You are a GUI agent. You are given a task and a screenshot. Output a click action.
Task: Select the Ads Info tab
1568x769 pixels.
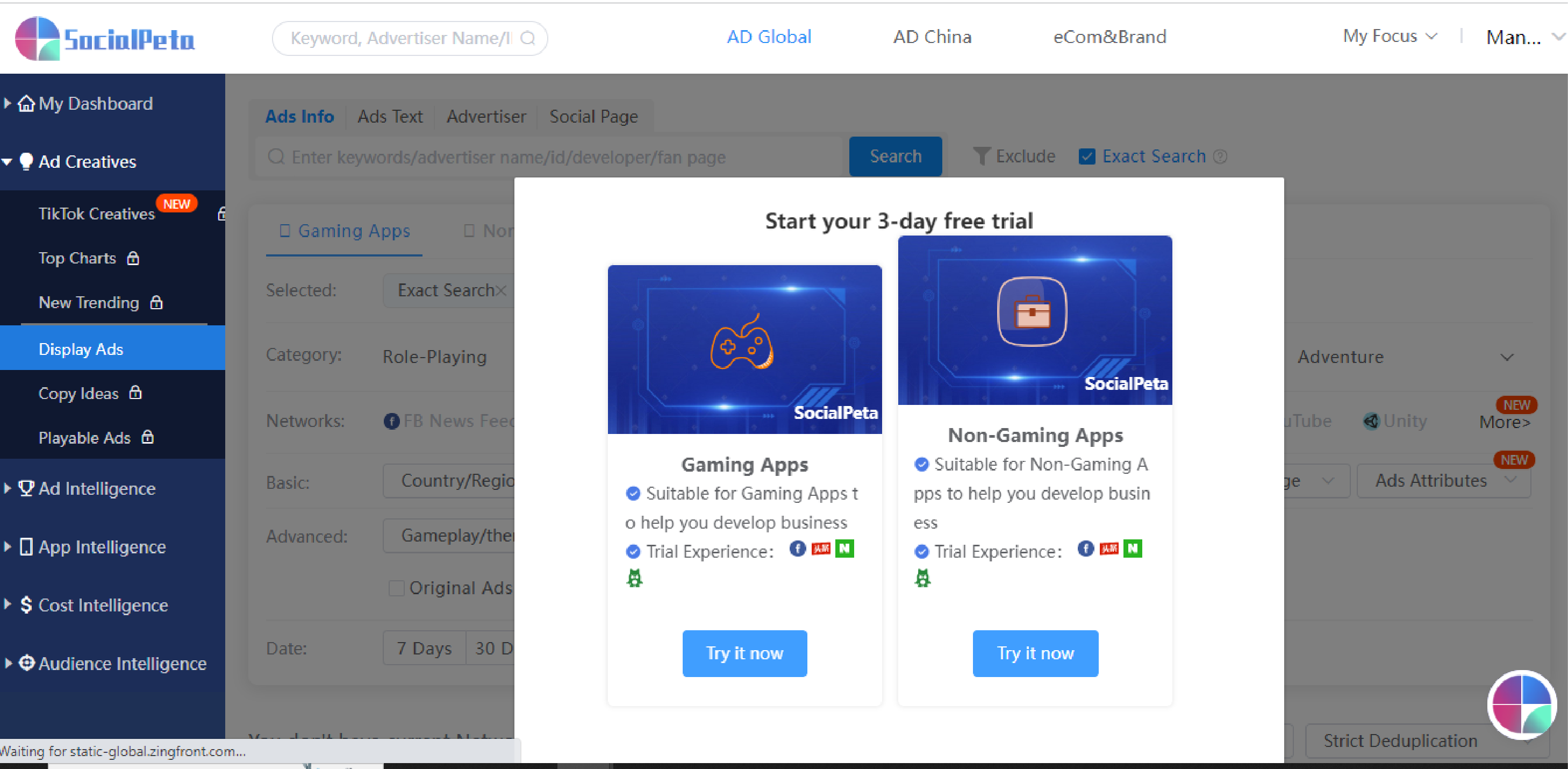coord(299,116)
